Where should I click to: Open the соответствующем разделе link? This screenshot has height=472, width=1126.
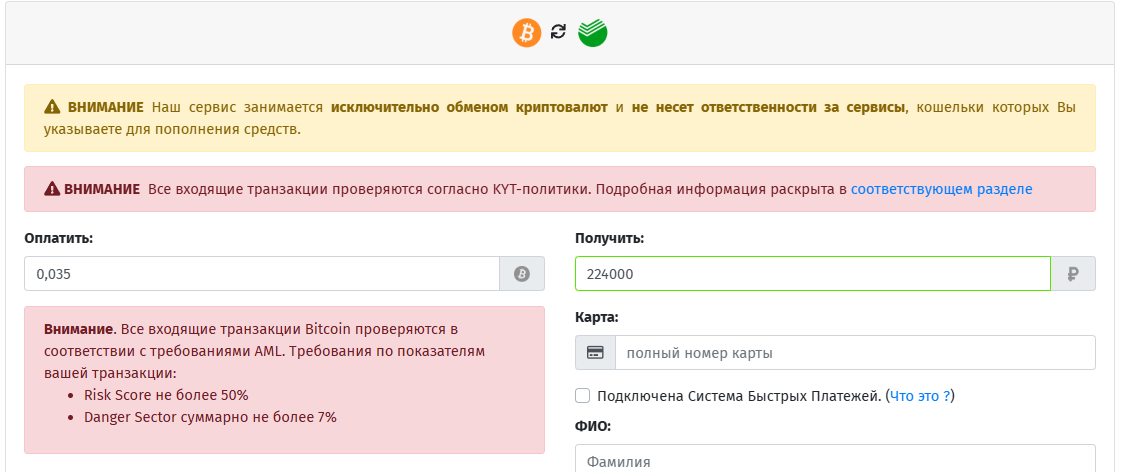tap(941, 190)
